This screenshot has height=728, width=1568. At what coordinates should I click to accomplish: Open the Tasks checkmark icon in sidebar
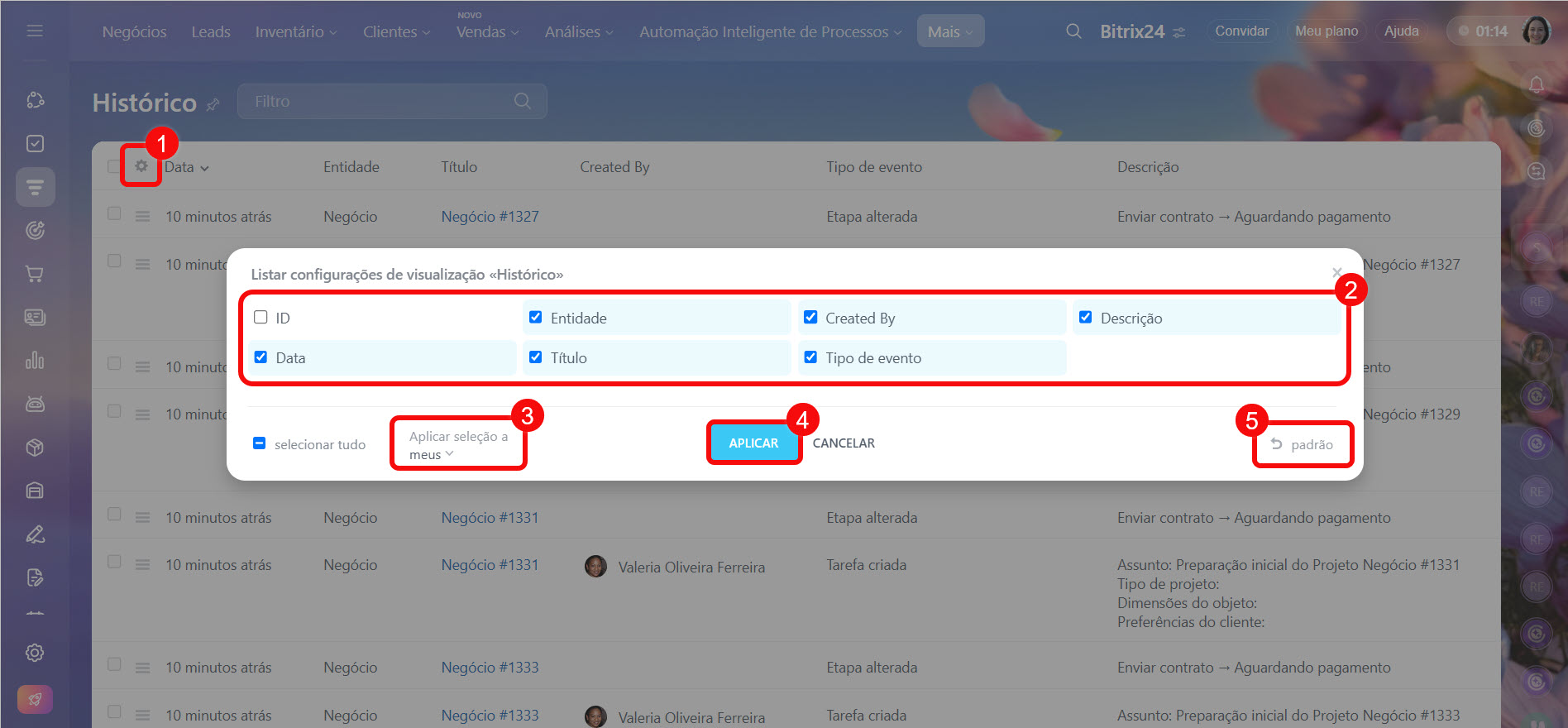pyautogui.click(x=35, y=144)
